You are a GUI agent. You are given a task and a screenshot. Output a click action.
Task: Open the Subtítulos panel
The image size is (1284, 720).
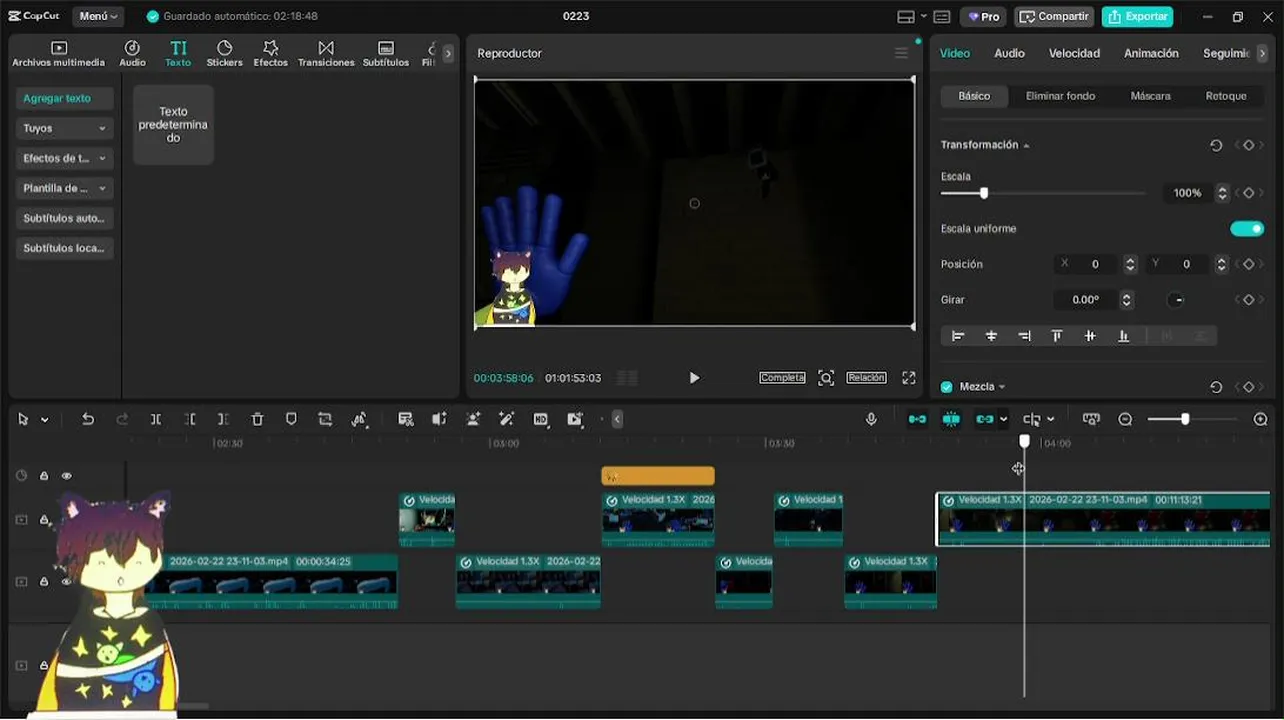[386, 54]
